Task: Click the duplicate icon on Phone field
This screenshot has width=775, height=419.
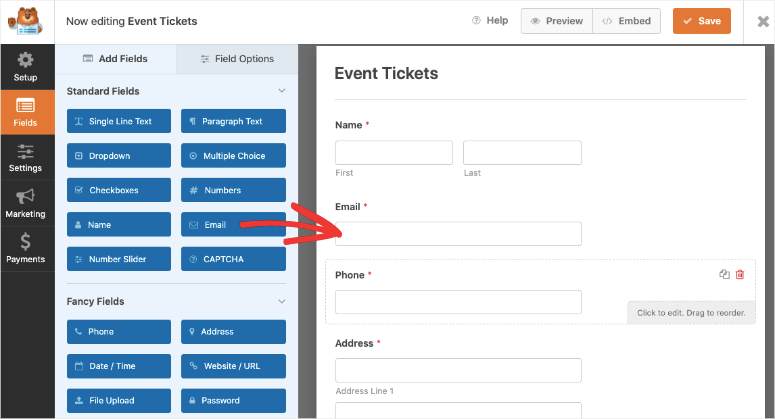Action: tap(724, 274)
